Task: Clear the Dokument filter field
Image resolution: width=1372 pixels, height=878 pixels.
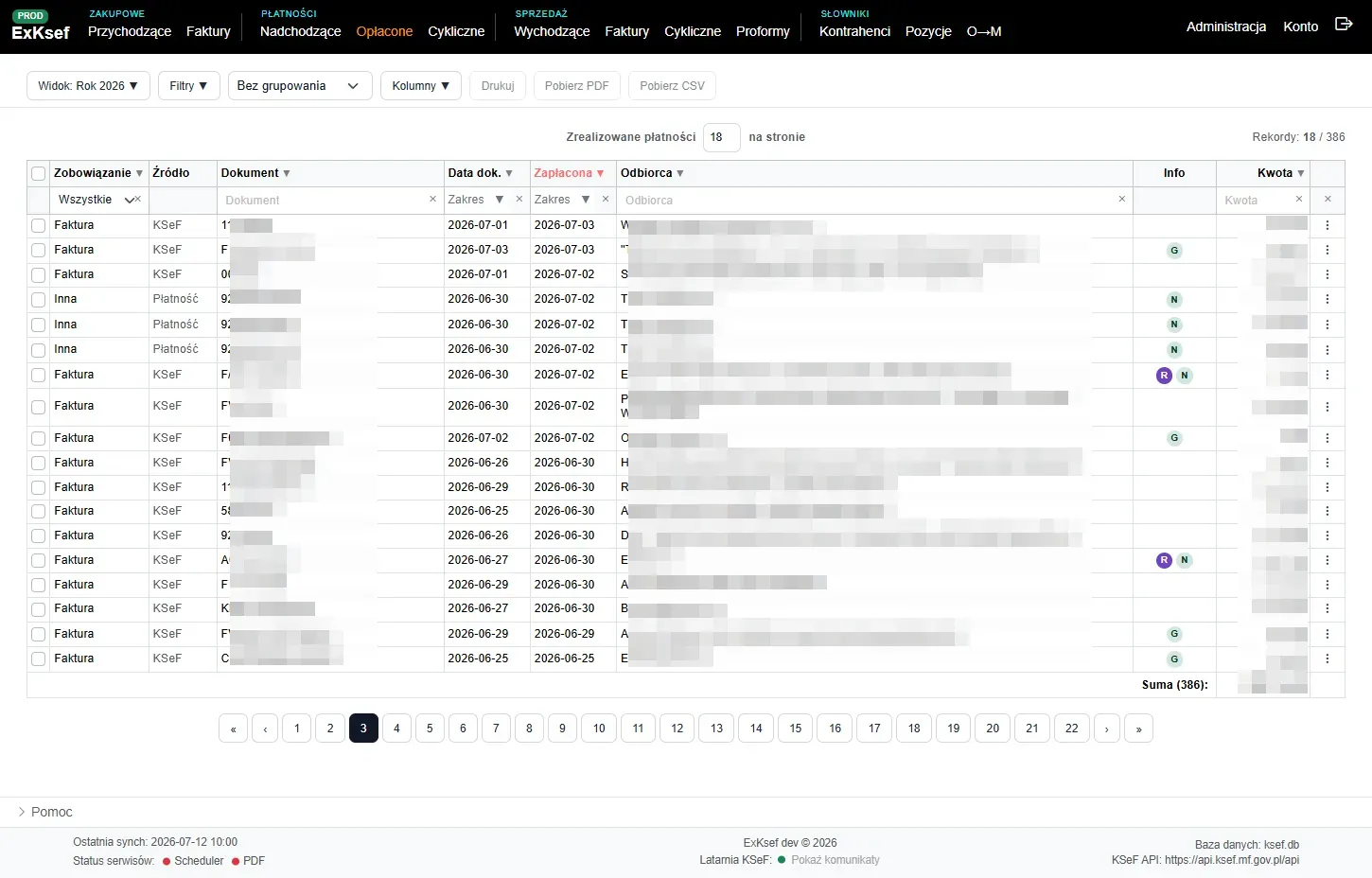Action: 432,200
